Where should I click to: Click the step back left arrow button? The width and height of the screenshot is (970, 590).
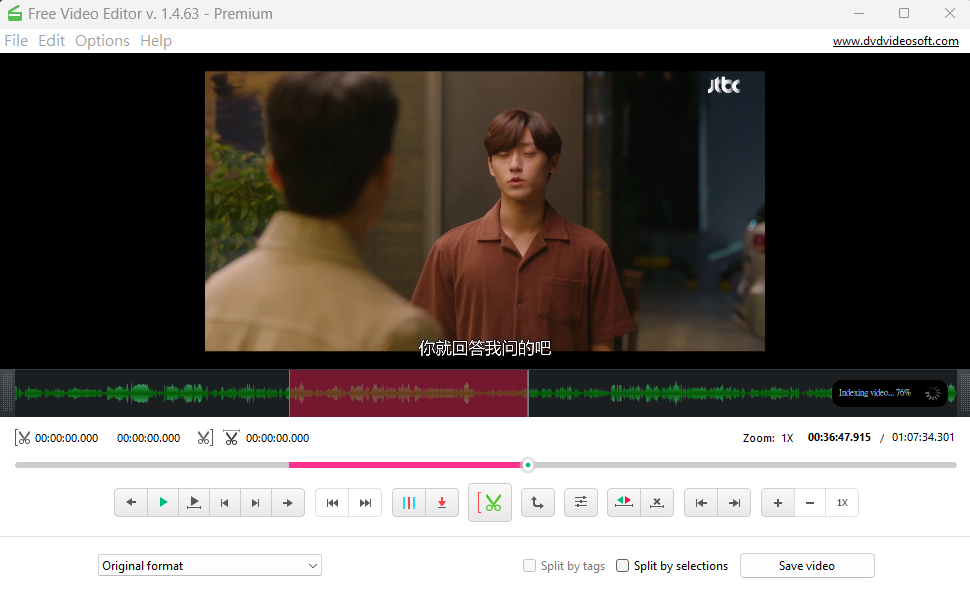[x=131, y=502]
